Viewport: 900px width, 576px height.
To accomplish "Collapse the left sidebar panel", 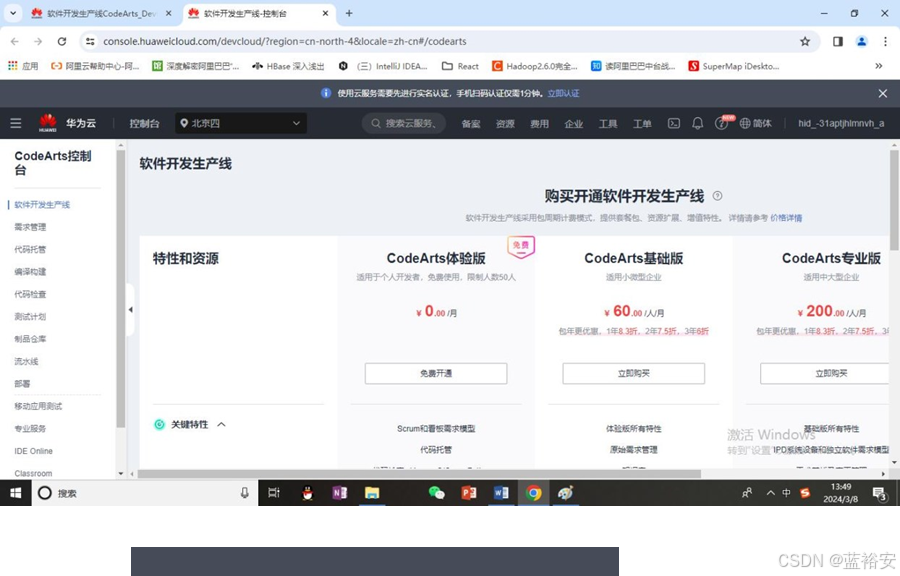I will (x=130, y=310).
